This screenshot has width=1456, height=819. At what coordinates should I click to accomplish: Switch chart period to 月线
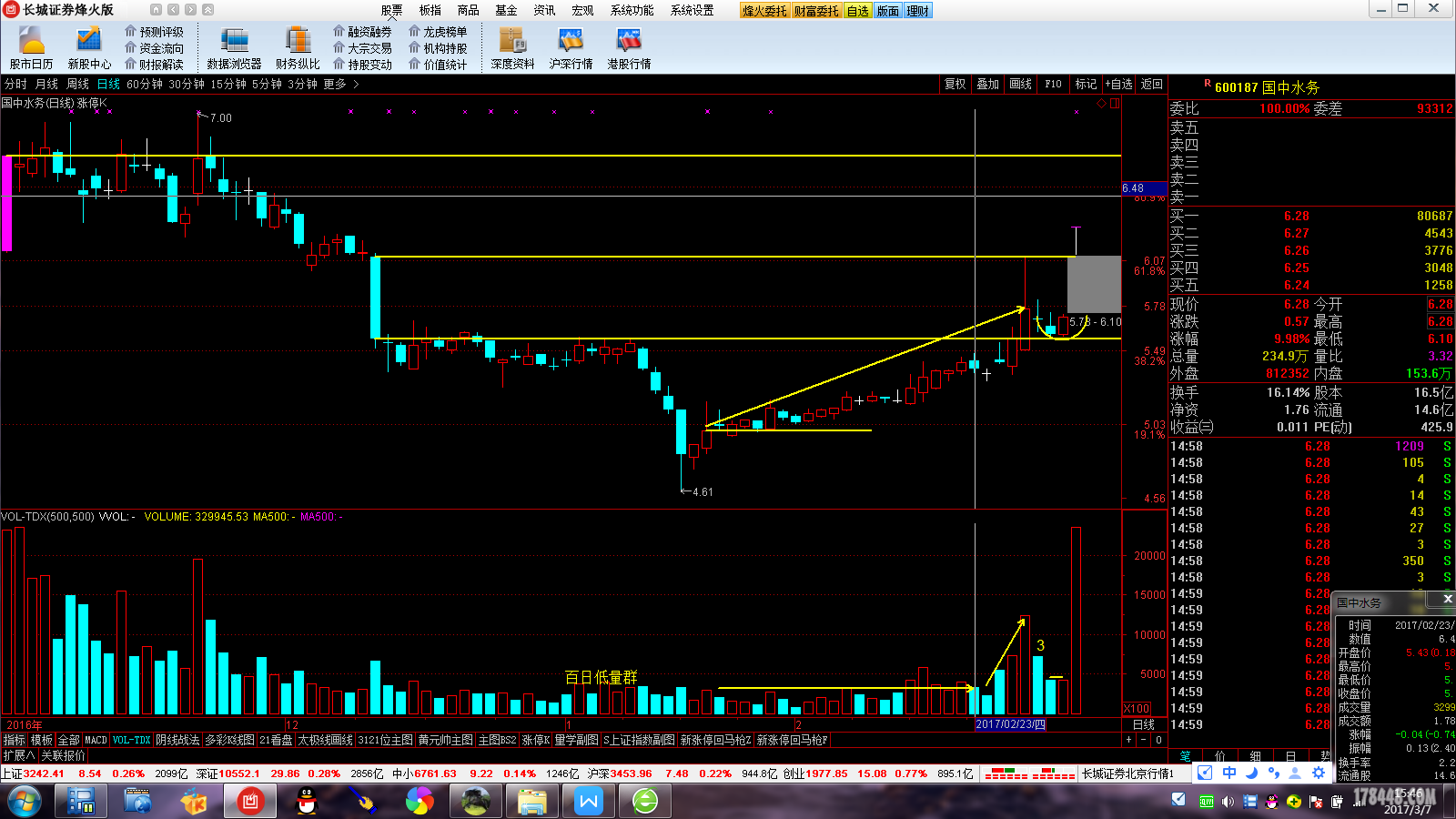46,84
